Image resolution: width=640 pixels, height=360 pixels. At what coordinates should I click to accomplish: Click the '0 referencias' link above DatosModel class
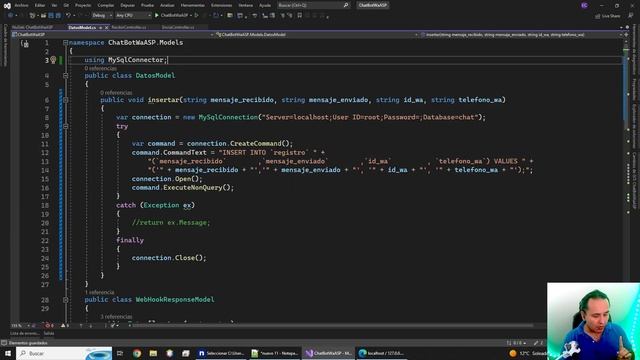[100, 68]
